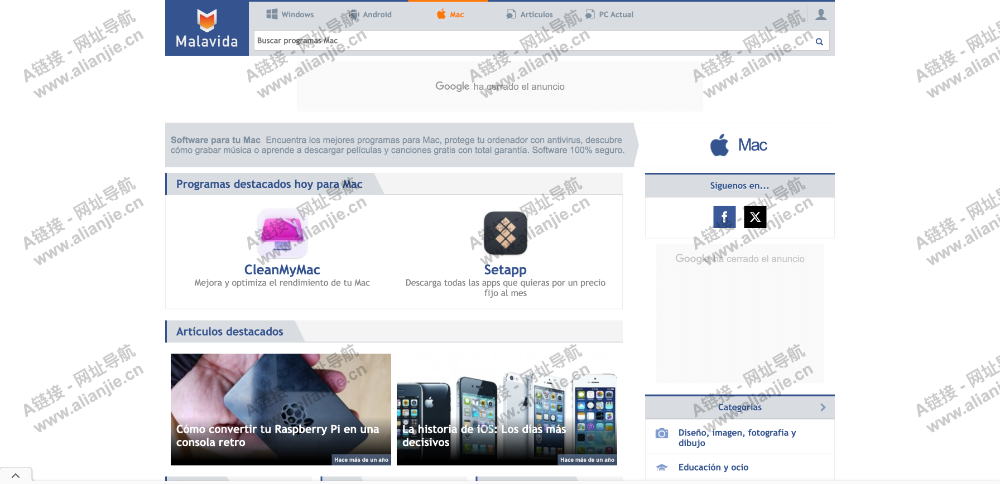Open Diseño, imagen, fotografía y dibujo category

(x=737, y=437)
